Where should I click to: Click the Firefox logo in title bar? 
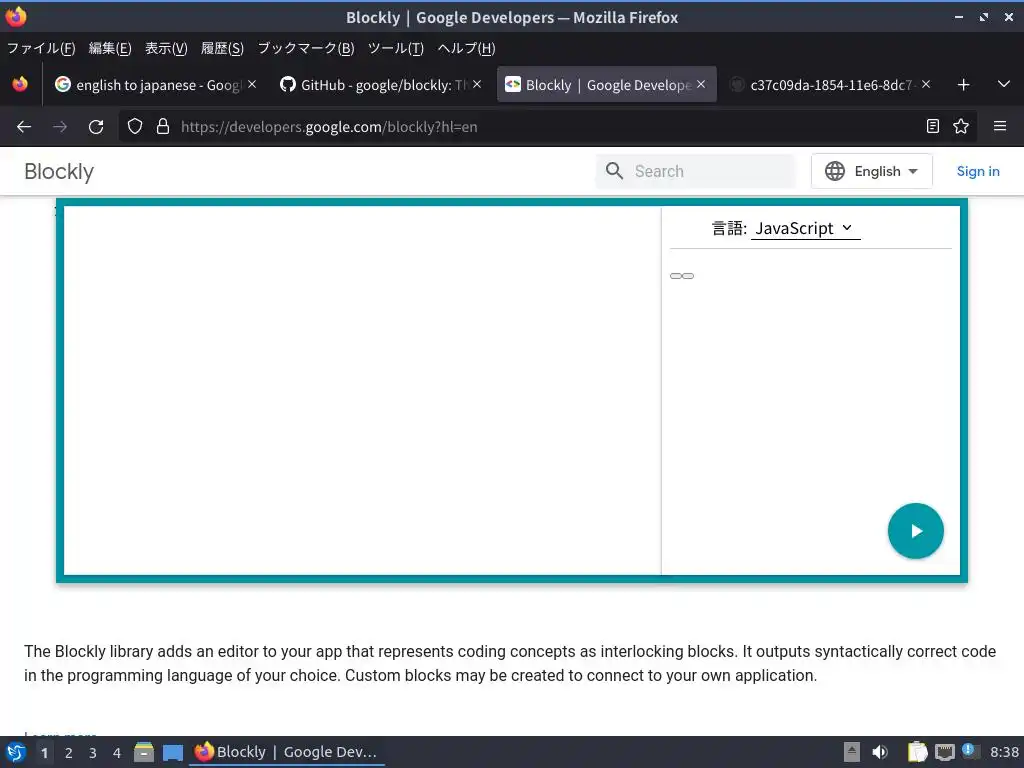[16, 16]
